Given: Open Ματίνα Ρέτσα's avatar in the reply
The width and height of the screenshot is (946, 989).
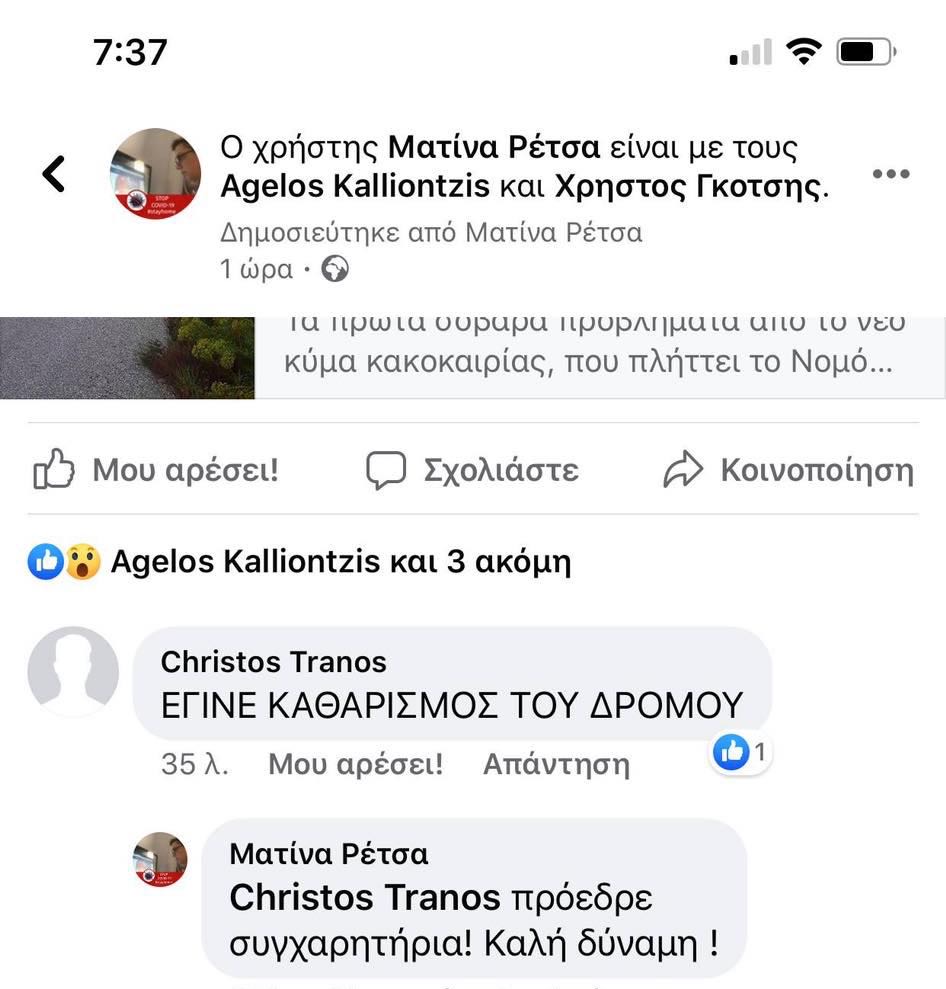Looking at the screenshot, I should 160,859.
